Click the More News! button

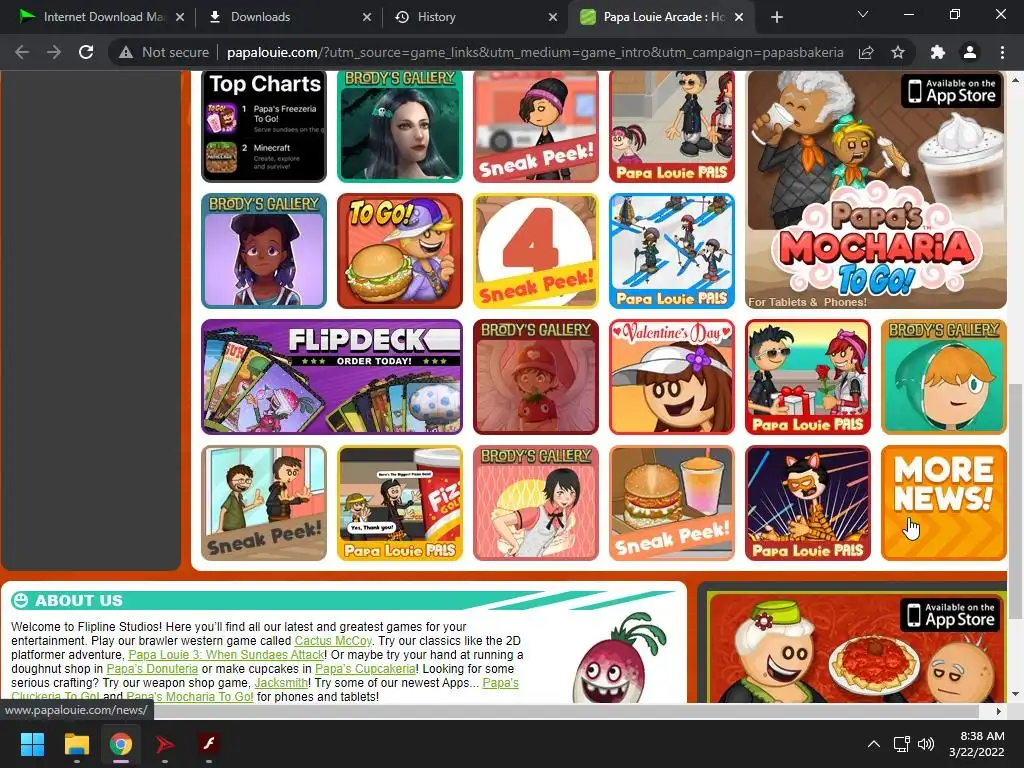943,503
